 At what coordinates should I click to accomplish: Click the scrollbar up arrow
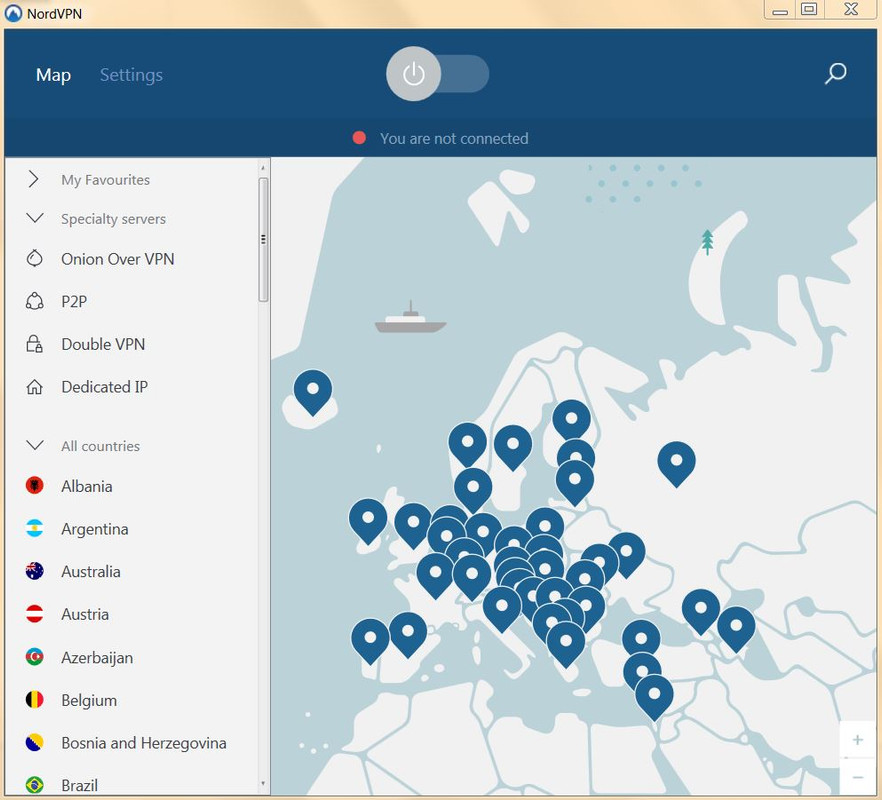click(263, 167)
